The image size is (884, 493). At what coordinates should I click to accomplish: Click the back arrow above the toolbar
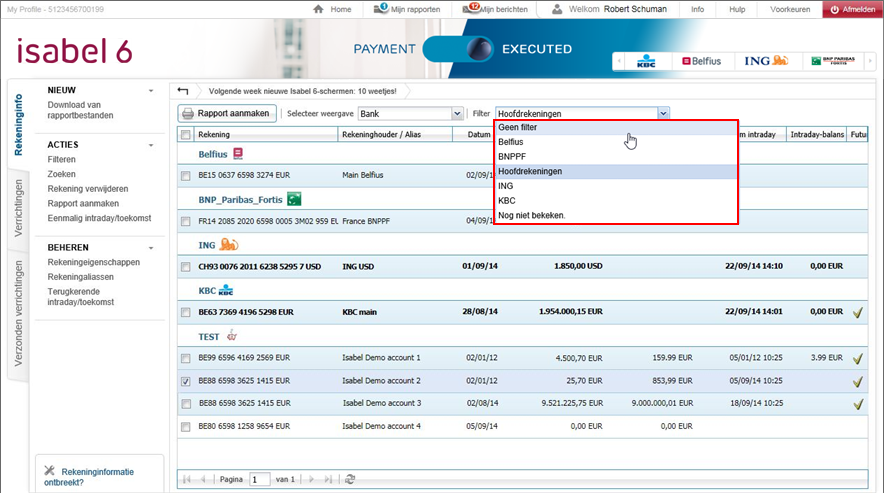pos(183,91)
